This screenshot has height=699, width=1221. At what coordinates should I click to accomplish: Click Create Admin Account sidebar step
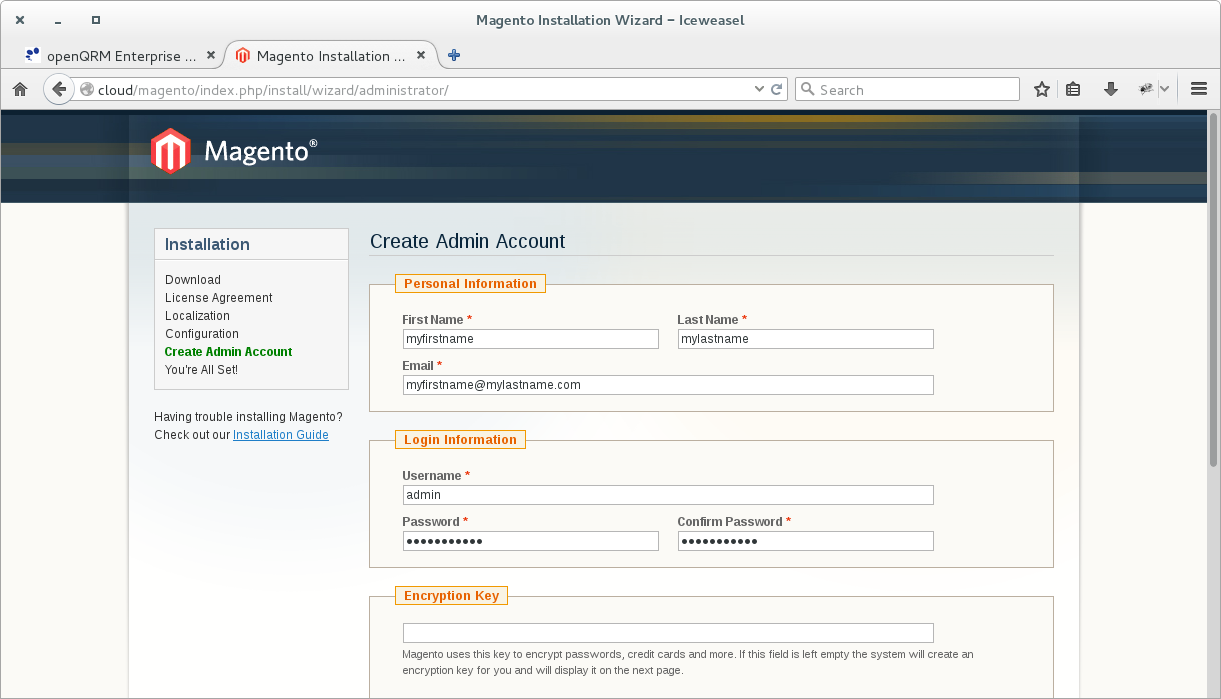(229, 352)
